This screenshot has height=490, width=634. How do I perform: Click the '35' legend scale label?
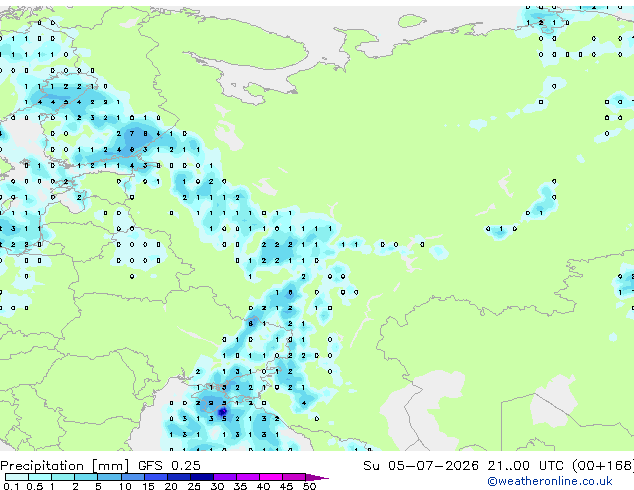(x=240, y=486)
